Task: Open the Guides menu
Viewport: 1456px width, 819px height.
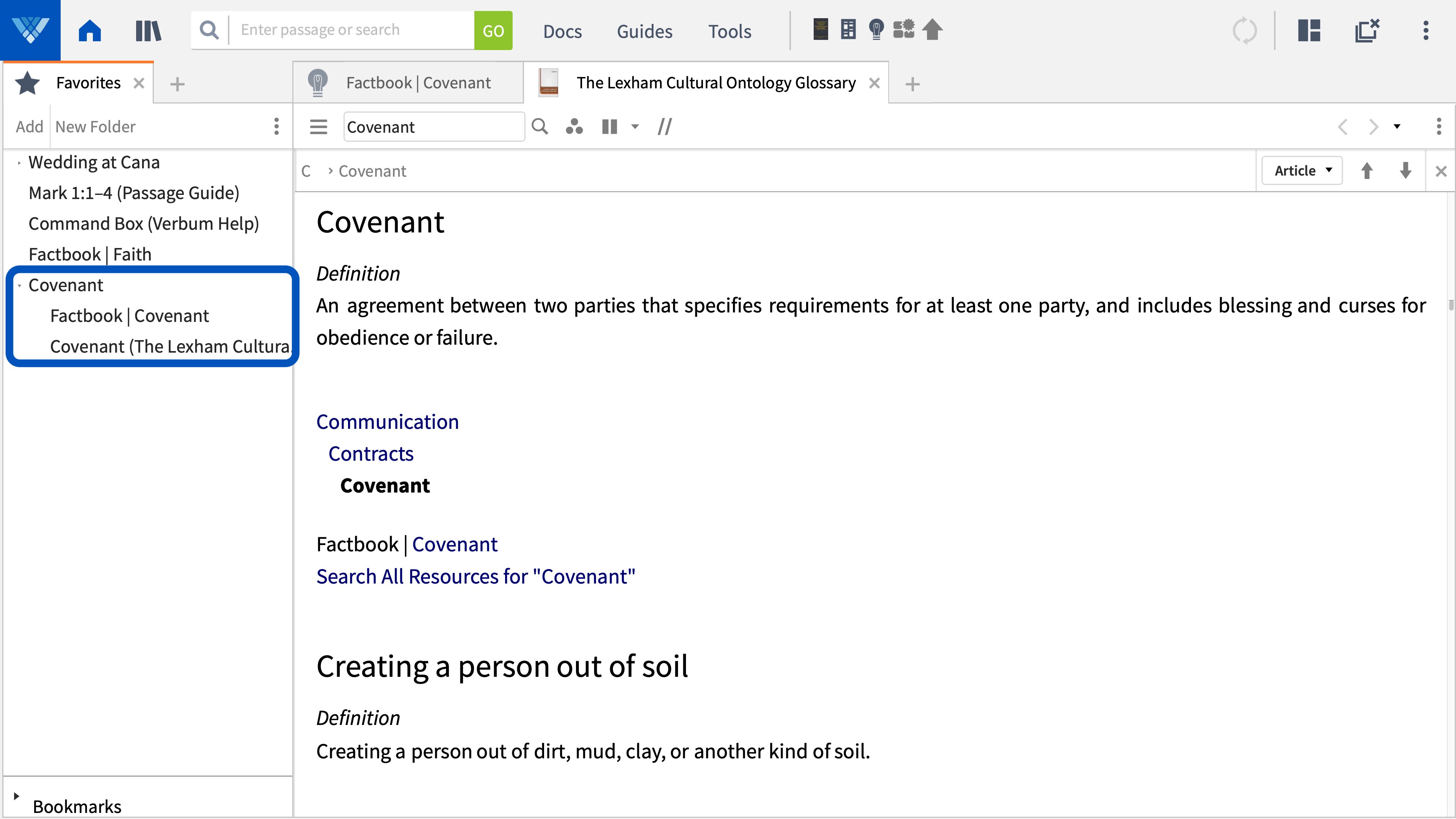Action: coord(644,31)
